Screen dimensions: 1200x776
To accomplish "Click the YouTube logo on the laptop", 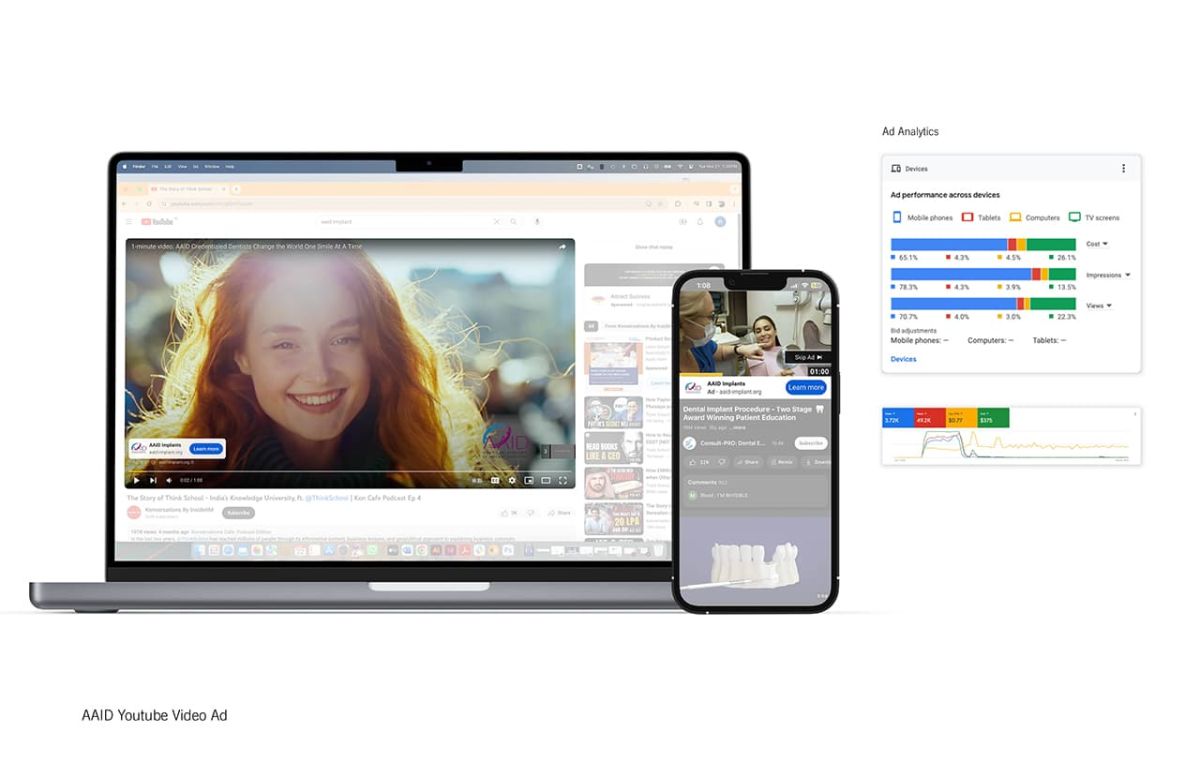I will 158,222.
